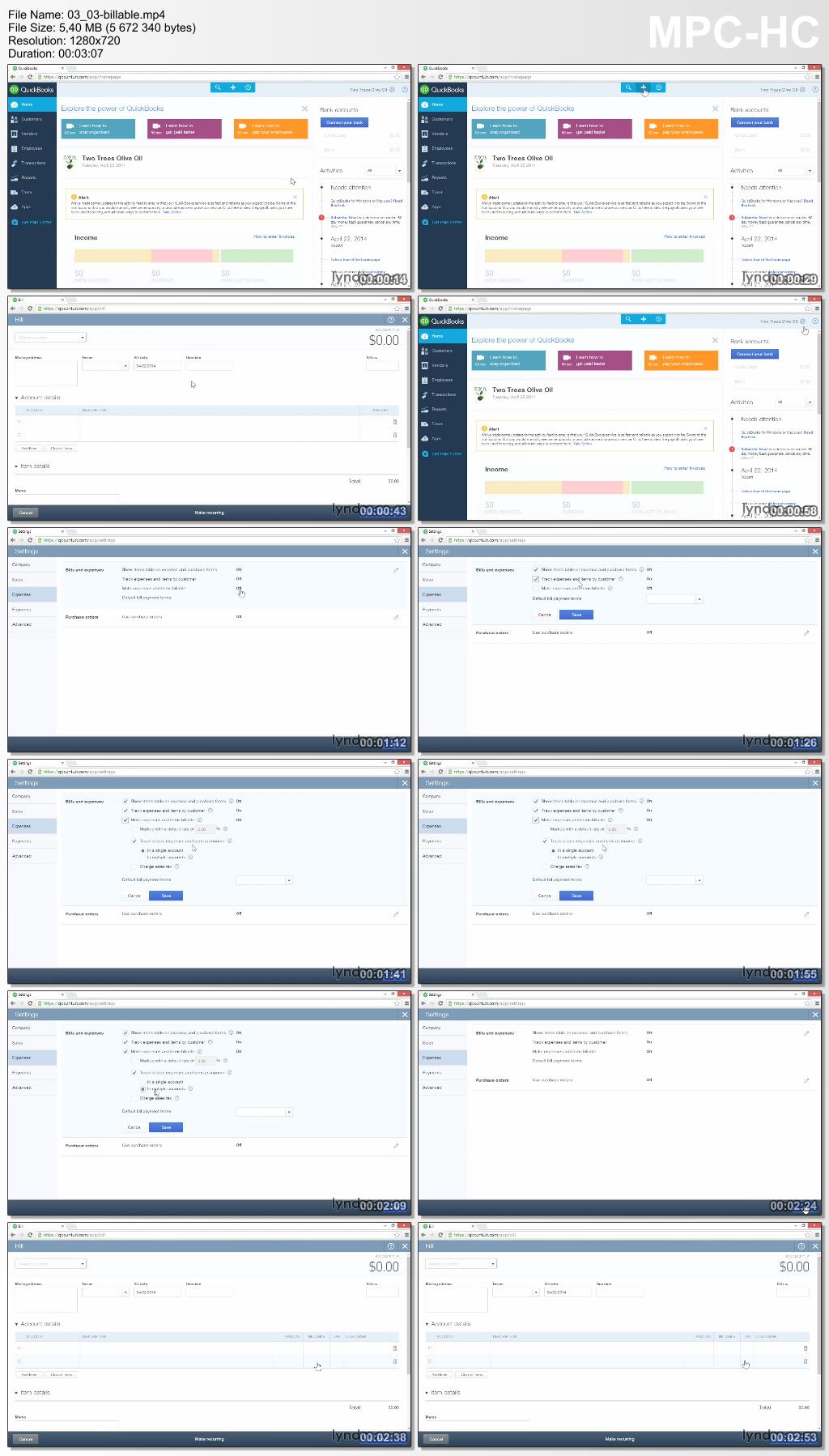Screen dimensions: 829x1456
Task: Close the Settings panel in the 00:01:12 frame
Action: point(405,551)
